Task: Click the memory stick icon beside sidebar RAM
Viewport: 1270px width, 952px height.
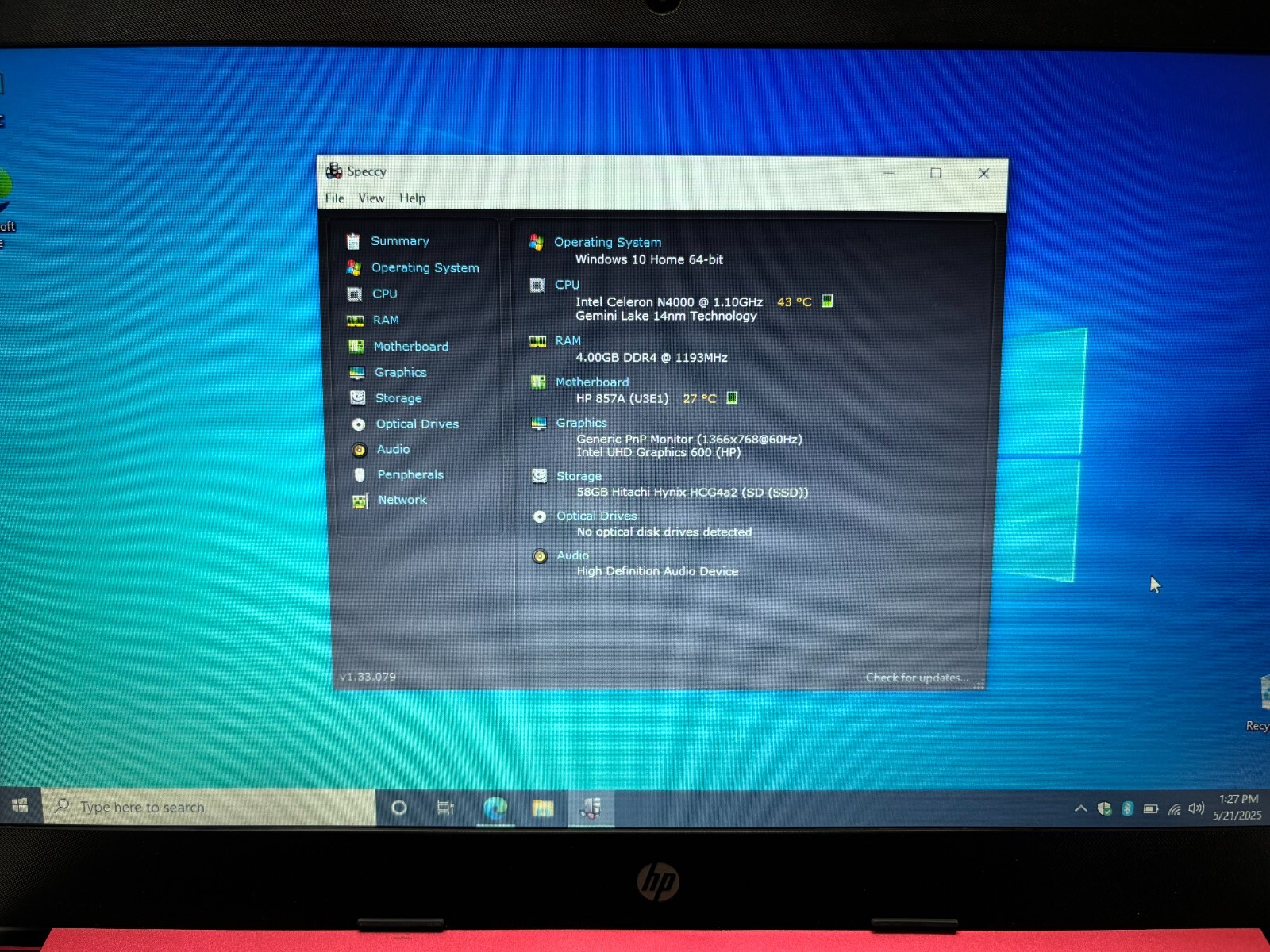Action: coord(355,321)
